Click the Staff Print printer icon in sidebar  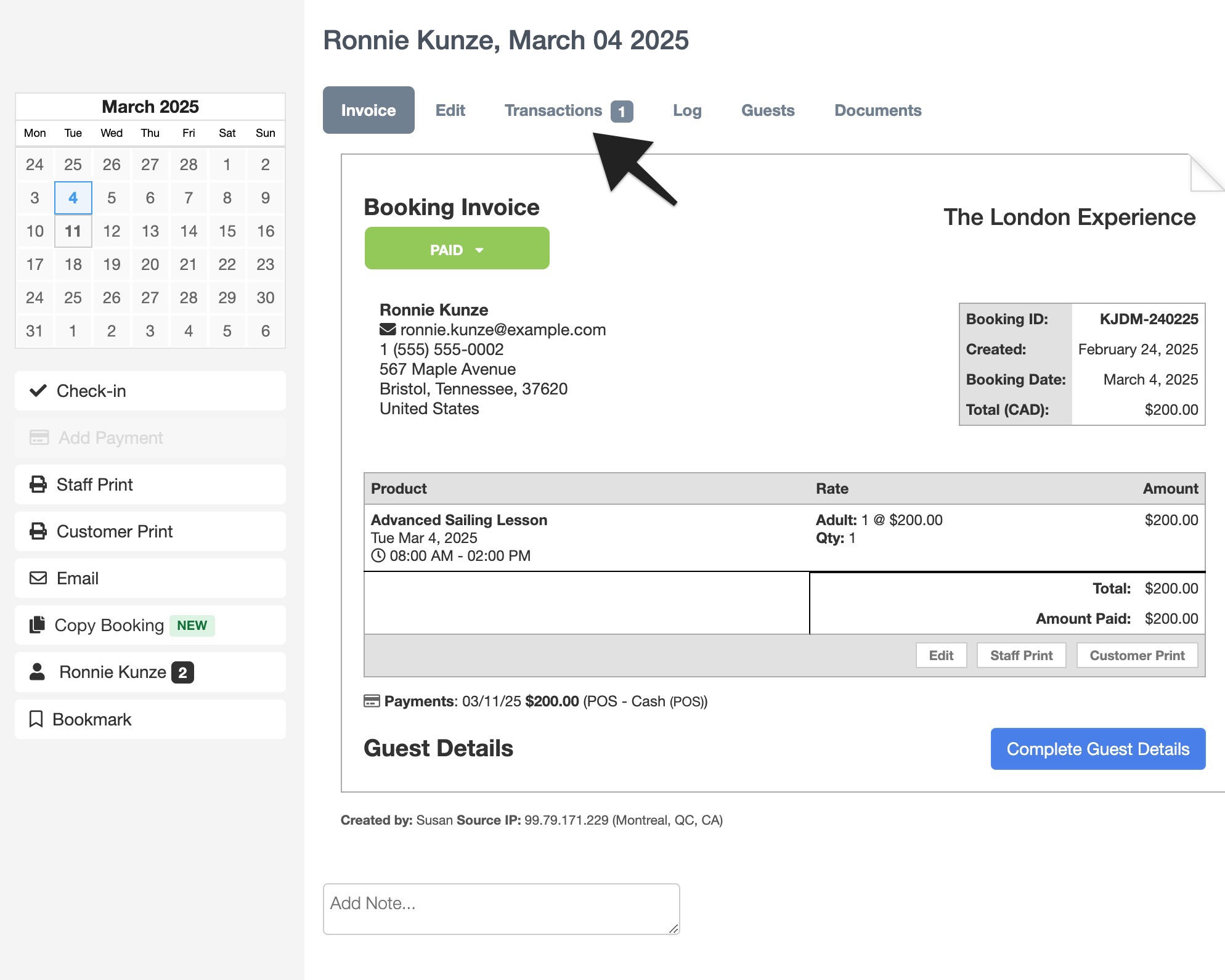(x=38, y=484)
